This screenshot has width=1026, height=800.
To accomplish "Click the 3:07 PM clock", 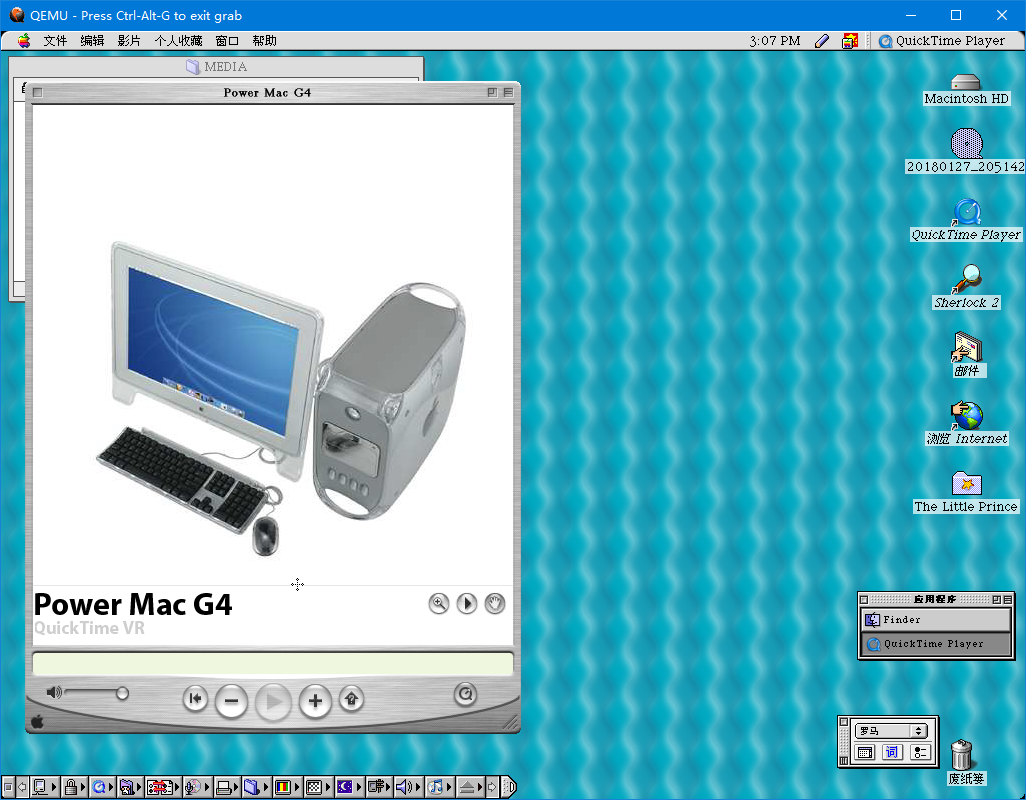I will tap(775, 41).
